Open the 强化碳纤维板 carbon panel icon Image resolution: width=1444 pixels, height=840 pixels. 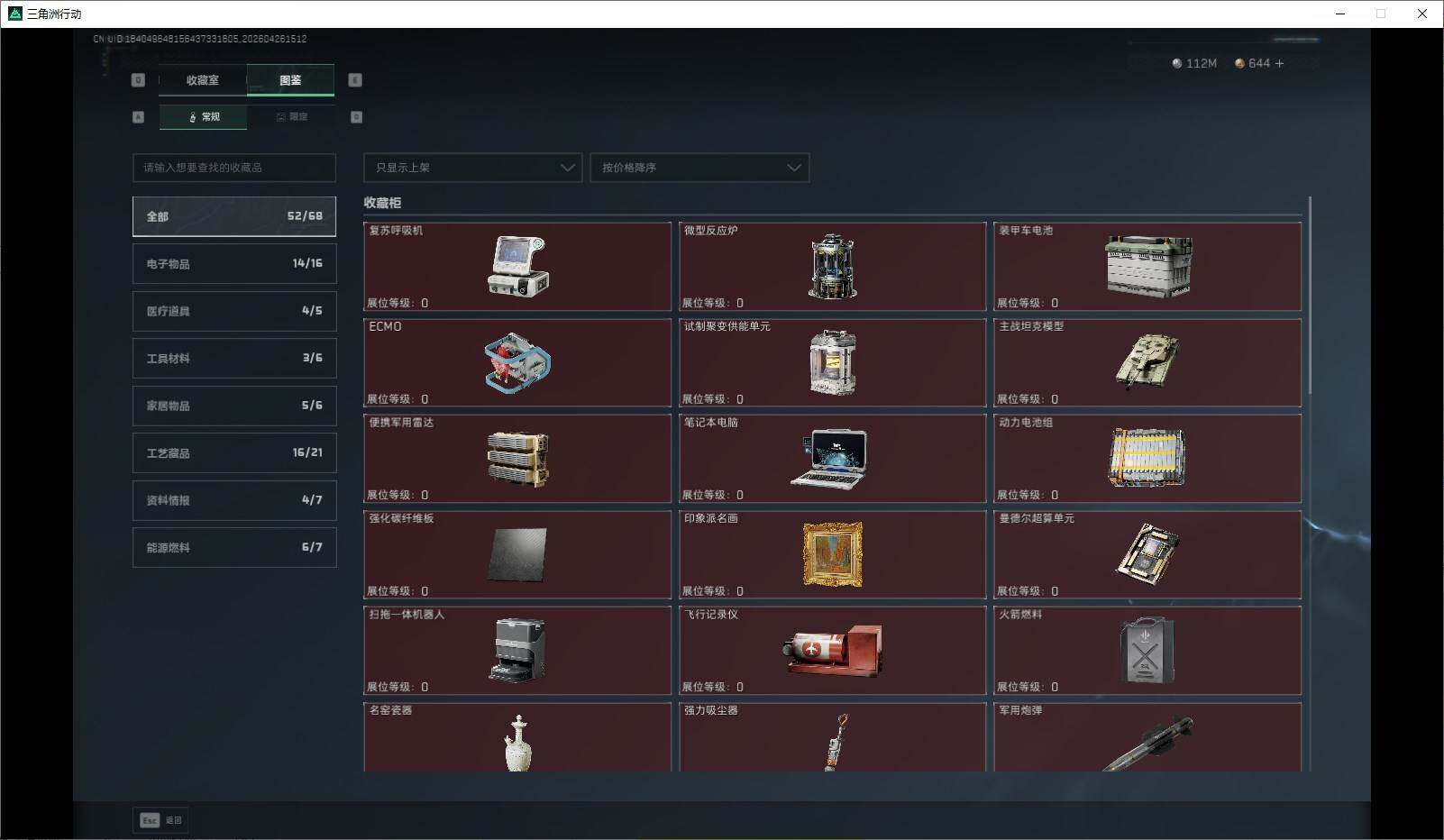point(517,555)
